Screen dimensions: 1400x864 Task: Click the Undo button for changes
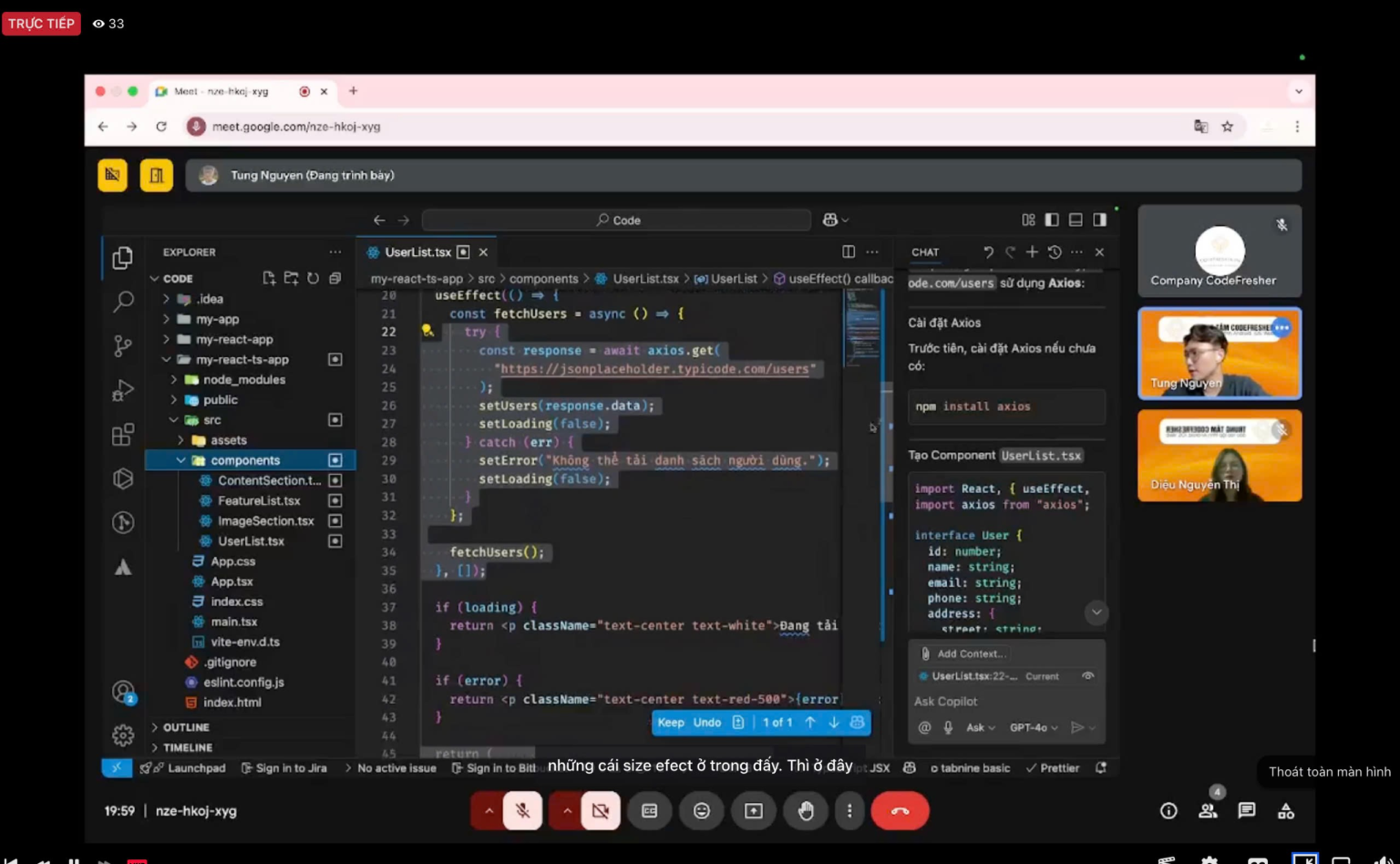tap(707, 723)
